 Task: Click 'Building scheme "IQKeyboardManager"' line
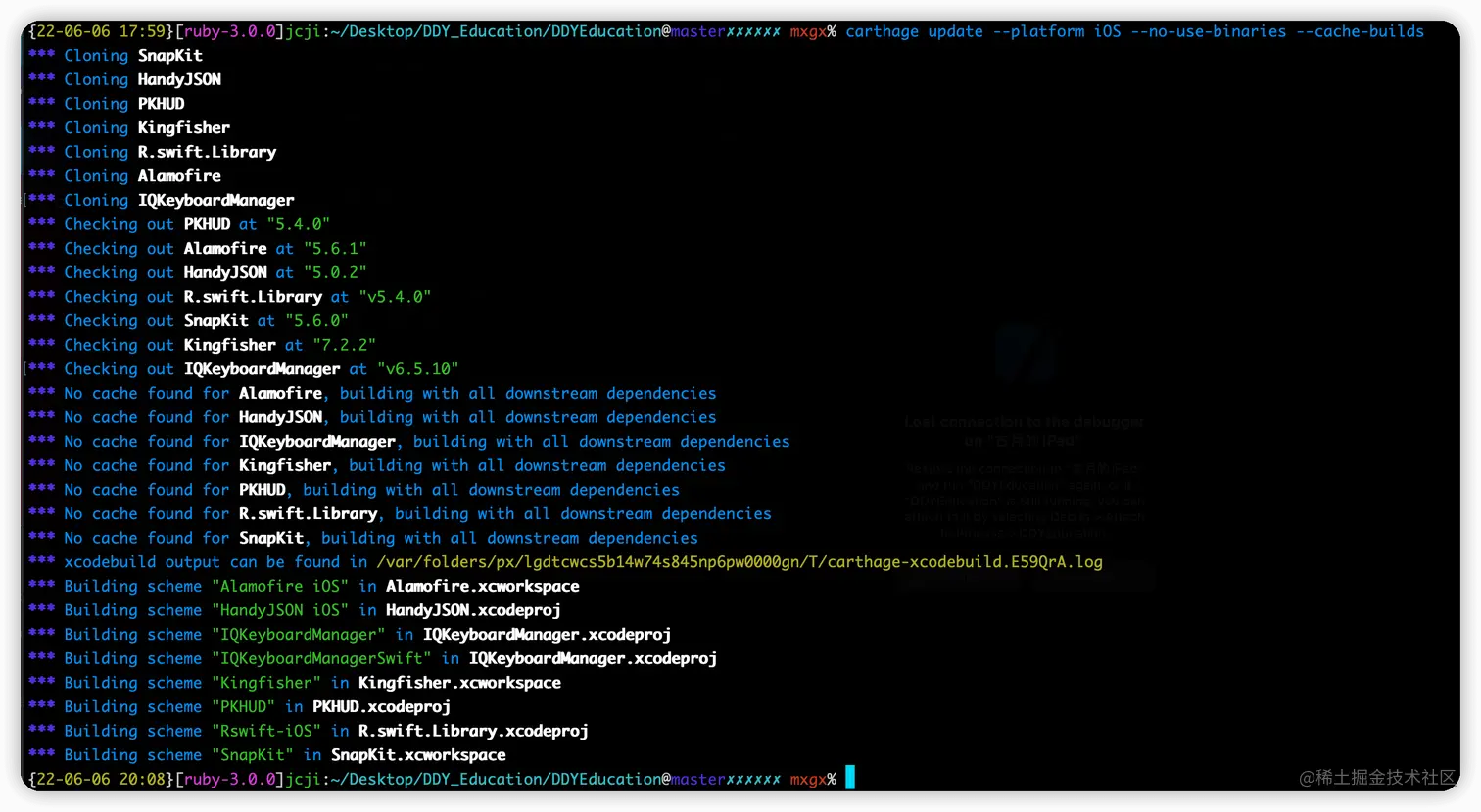[350, 635]
